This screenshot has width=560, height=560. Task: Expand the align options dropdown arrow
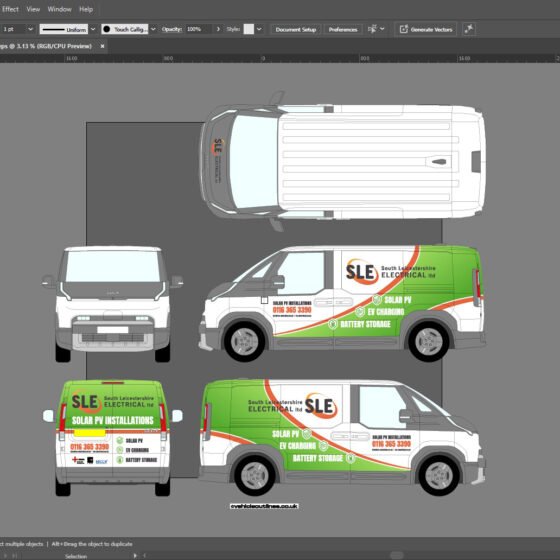[x=382, y=29]
